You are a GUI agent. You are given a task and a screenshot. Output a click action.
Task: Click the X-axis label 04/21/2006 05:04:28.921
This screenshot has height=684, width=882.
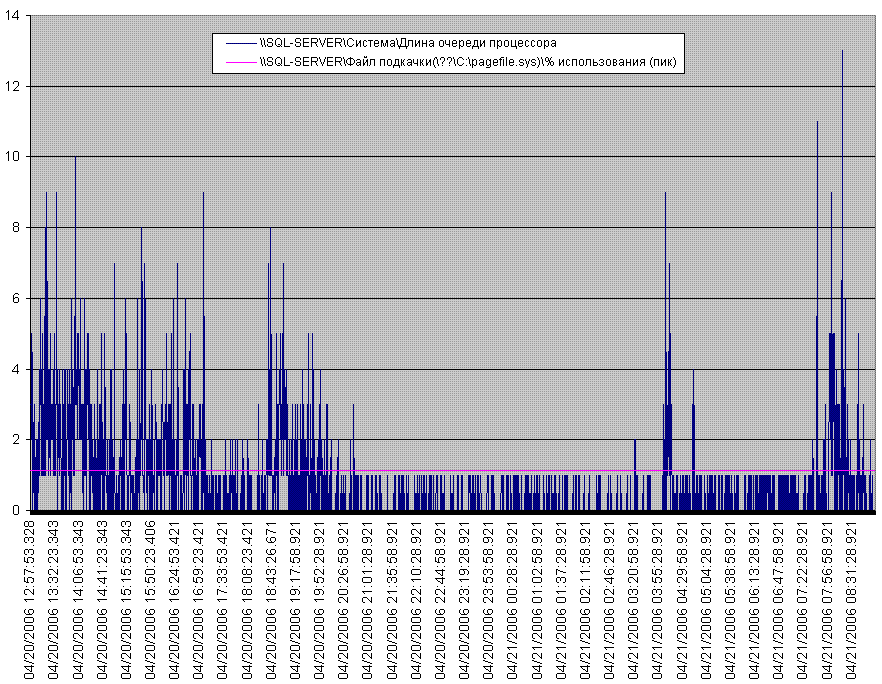(x=708, y=600)
